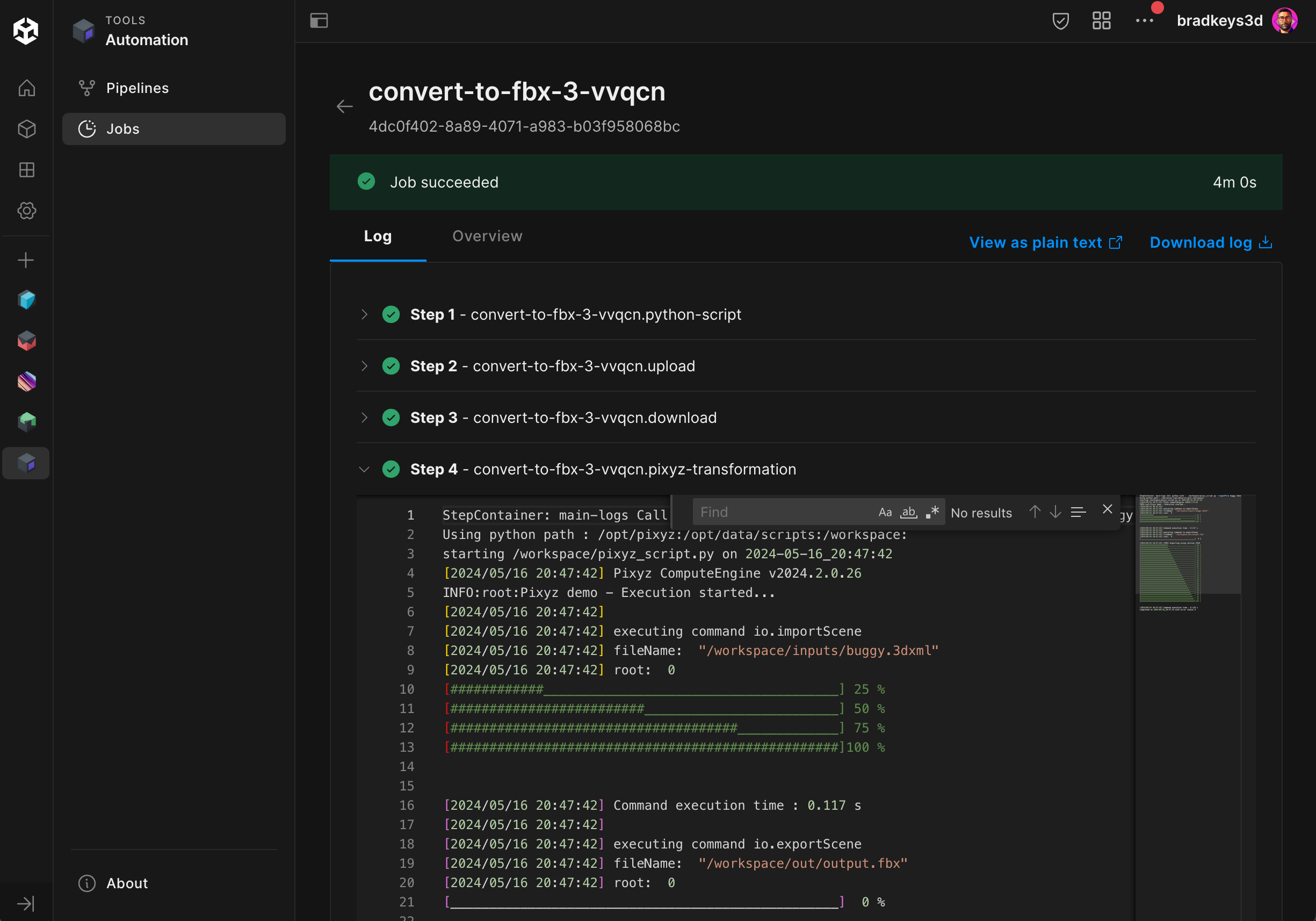Image resolution: width=1316 pixels, height=921 pixels.
Task: Click the sidebar layout panel icon
Action: point(319,21)
